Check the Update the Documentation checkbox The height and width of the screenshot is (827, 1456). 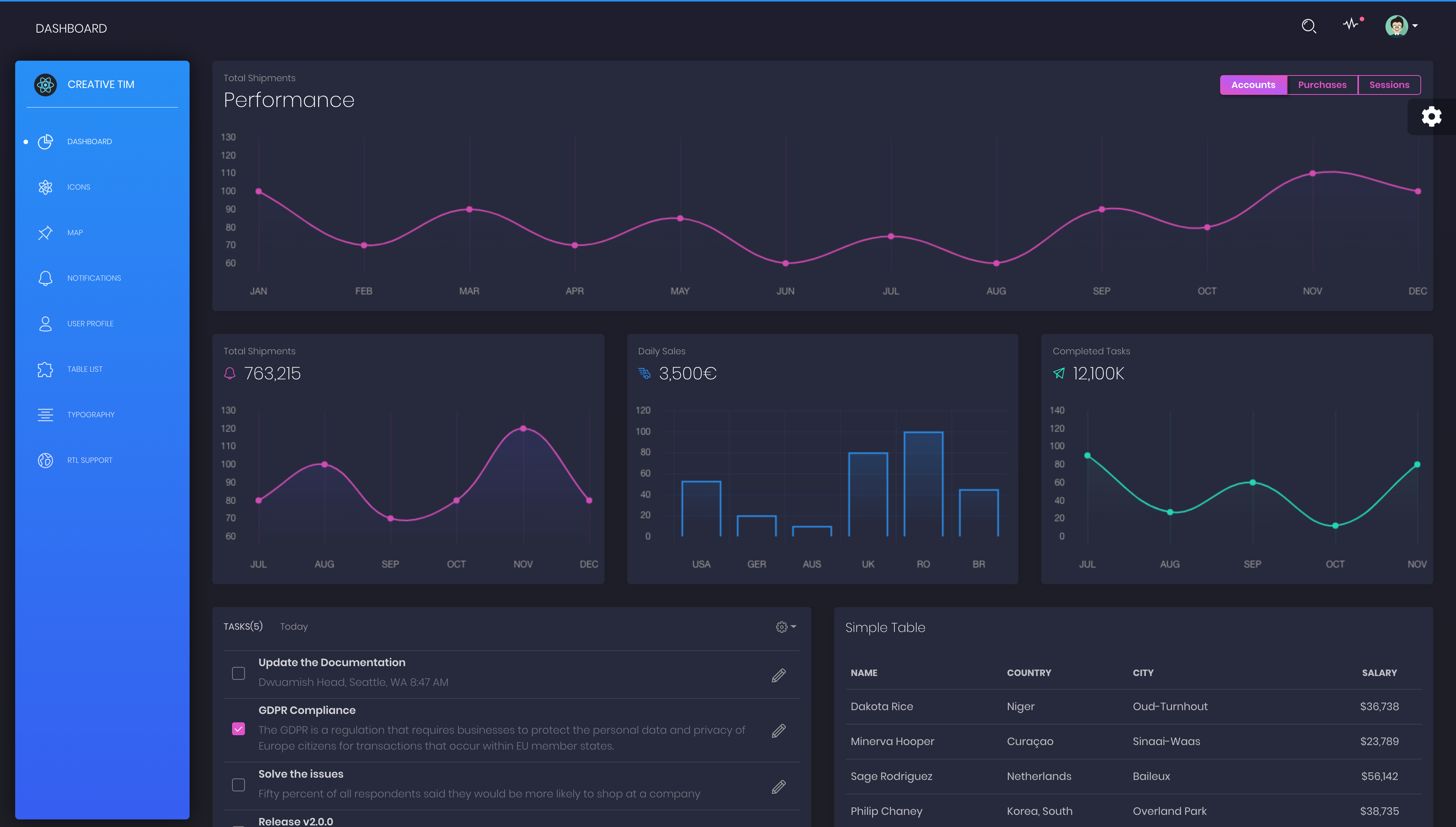point(238,673)
